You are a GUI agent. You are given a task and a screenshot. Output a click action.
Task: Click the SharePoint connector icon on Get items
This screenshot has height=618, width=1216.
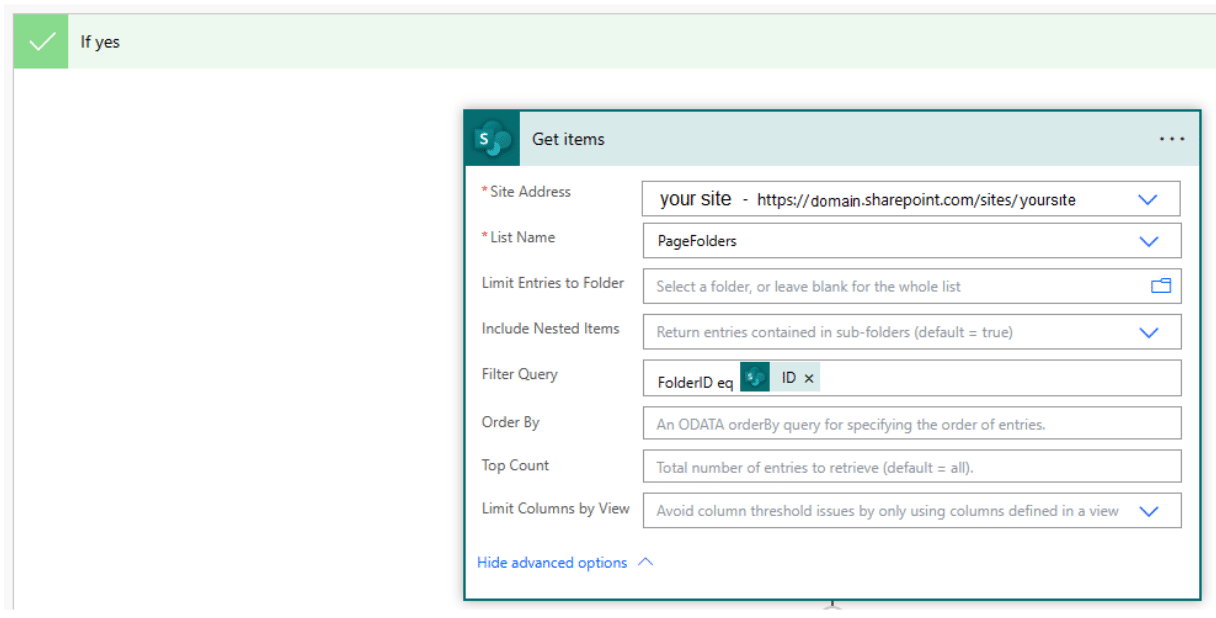(x=491, y=139)
